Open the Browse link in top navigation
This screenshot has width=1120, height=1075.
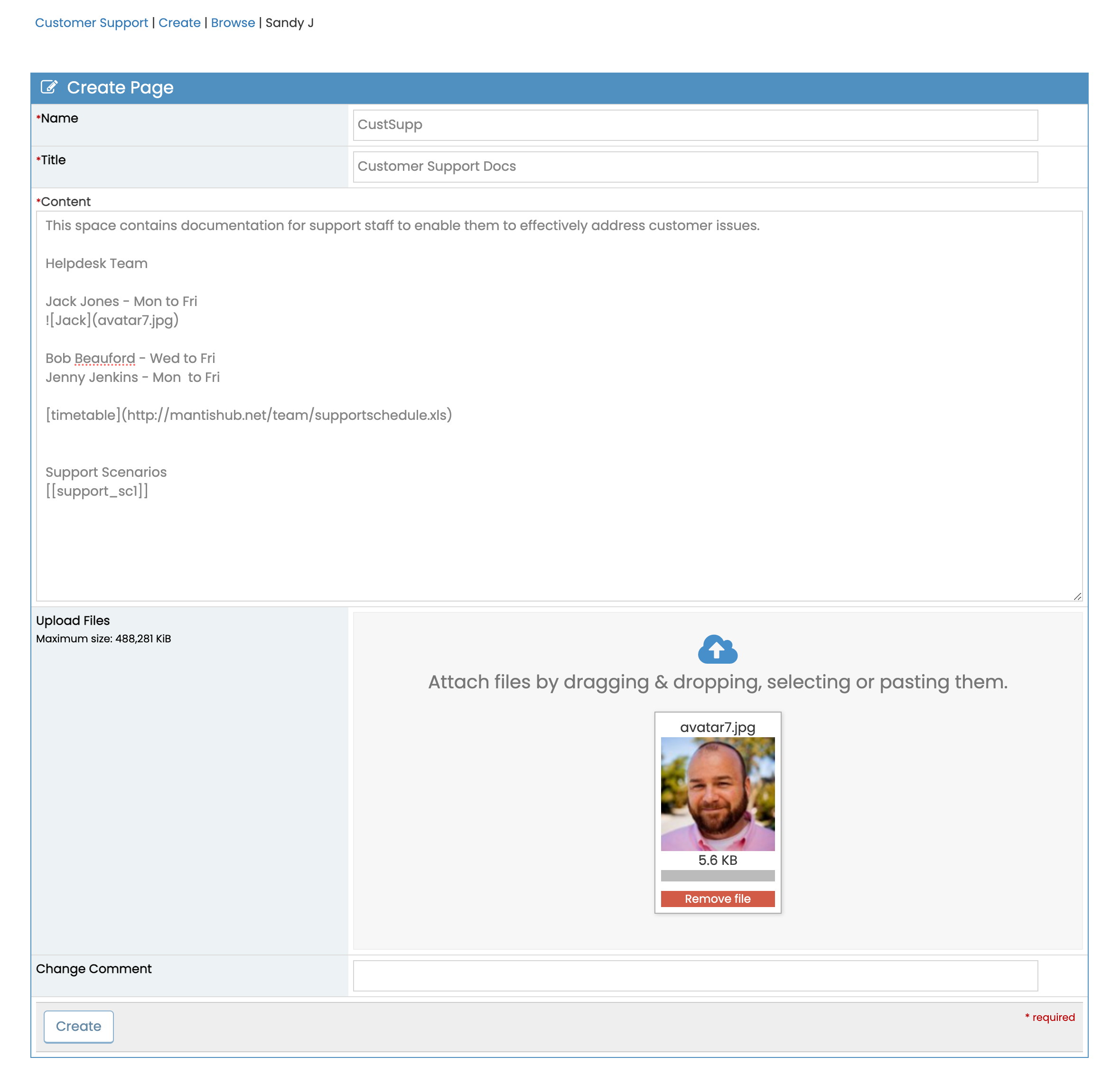point(233,23)
